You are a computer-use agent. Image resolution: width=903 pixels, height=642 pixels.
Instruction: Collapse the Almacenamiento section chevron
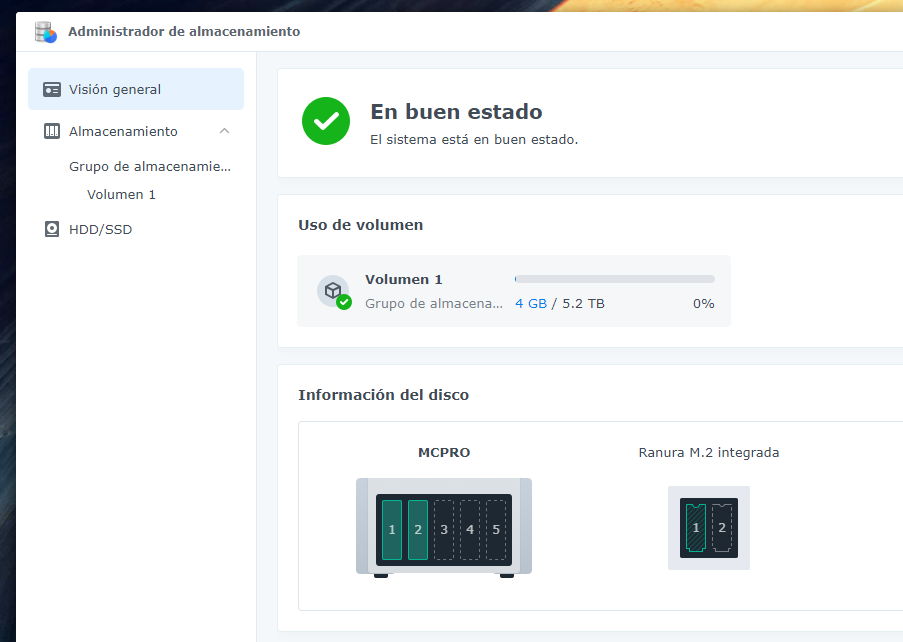(x=224, y=131)
